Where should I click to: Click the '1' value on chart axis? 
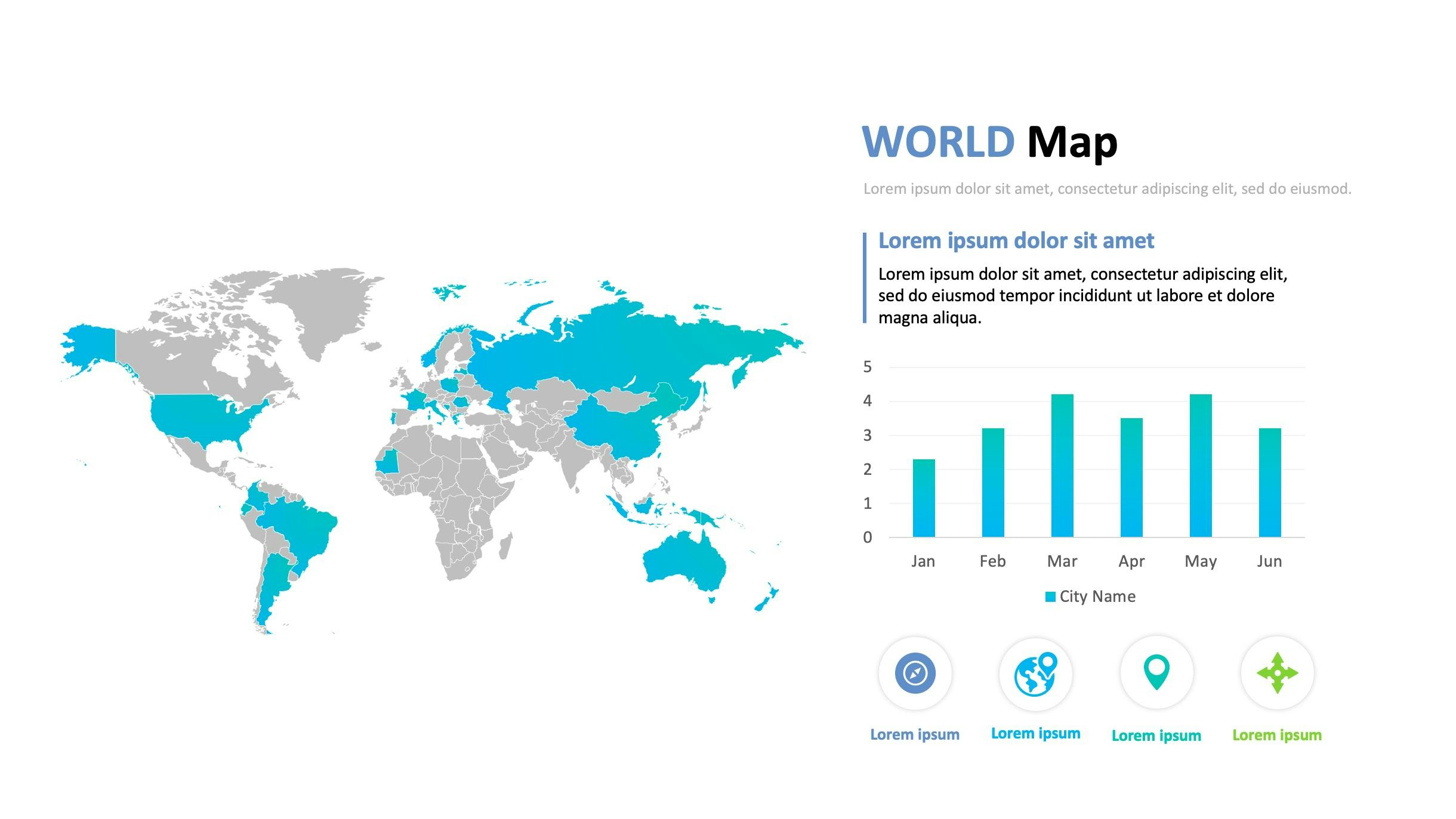click(868, 503)
